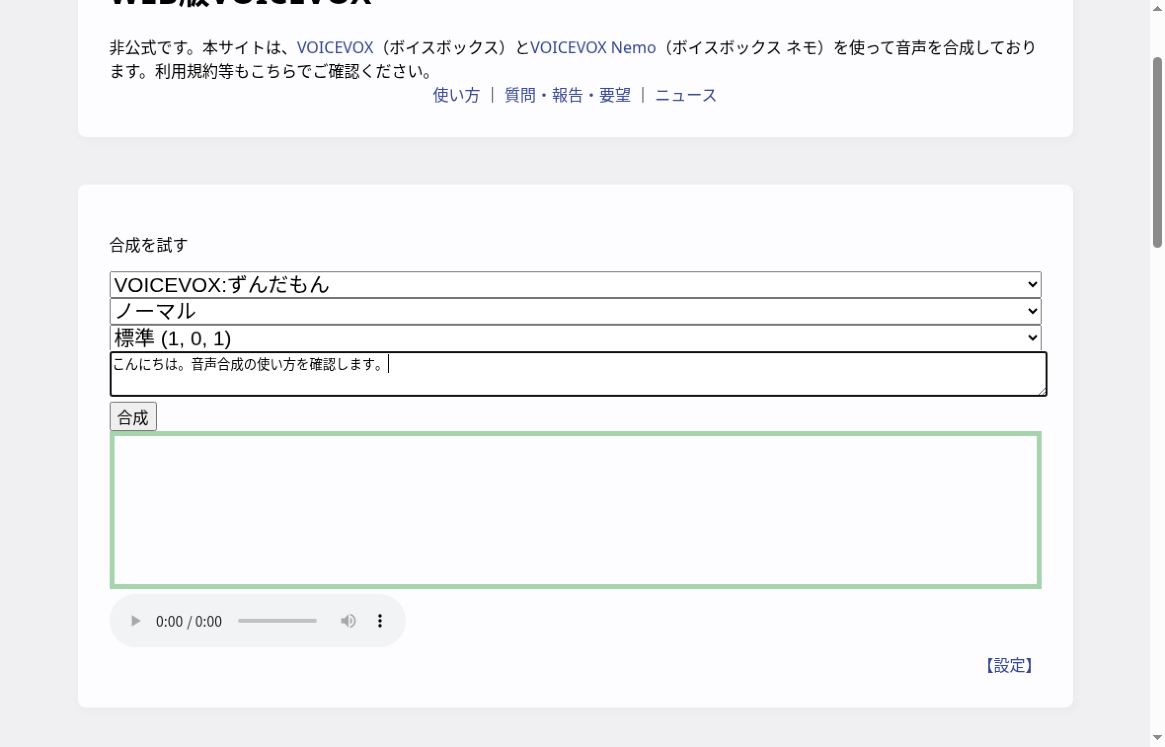Image resolution: width=1165 pixels, height=747 pixels.
Task: Click the audio progress slider
Action: click(x=277, y=621)
